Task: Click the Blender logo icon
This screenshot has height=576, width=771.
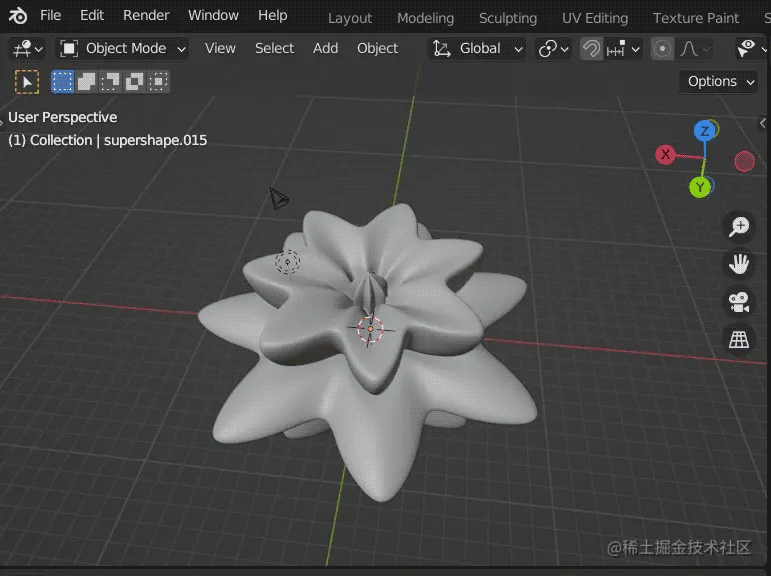Action: tap(18, 16)
